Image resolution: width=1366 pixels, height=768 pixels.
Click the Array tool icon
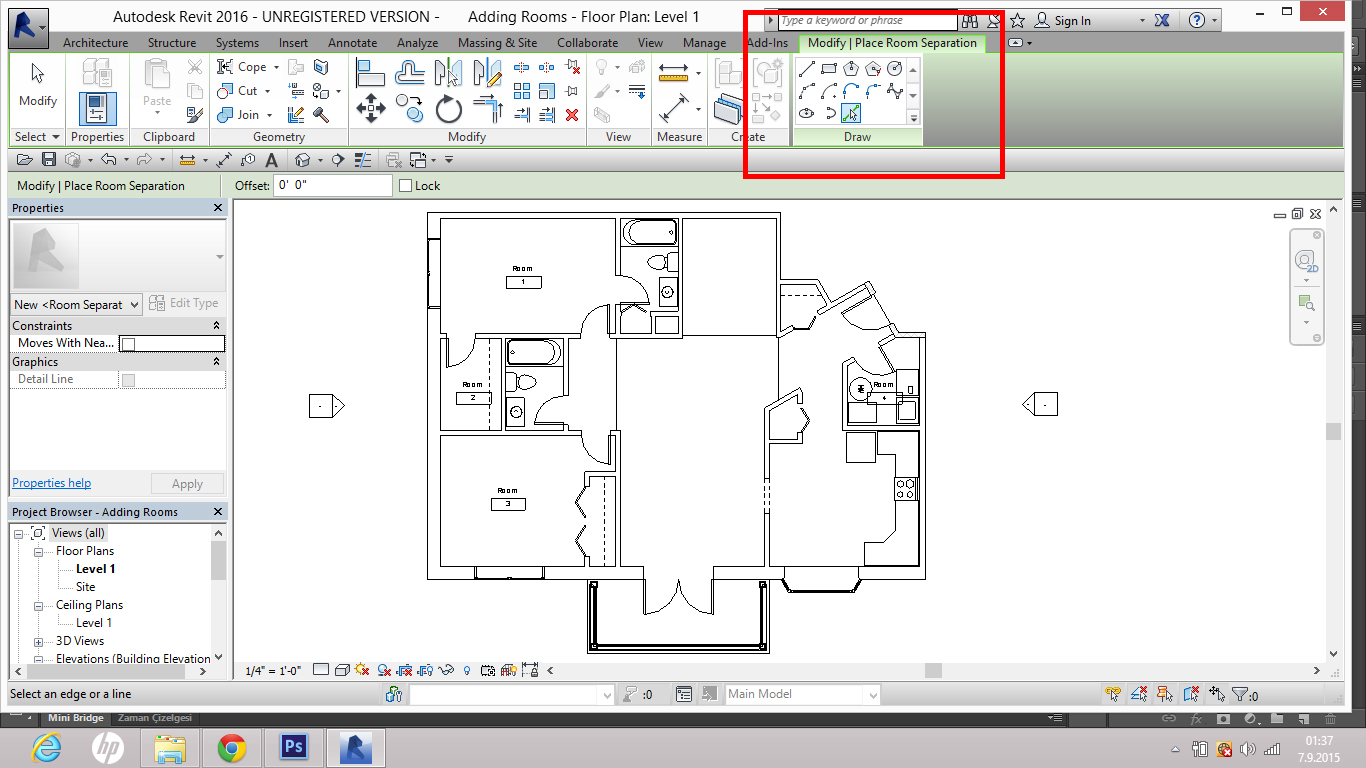(522, 91)
